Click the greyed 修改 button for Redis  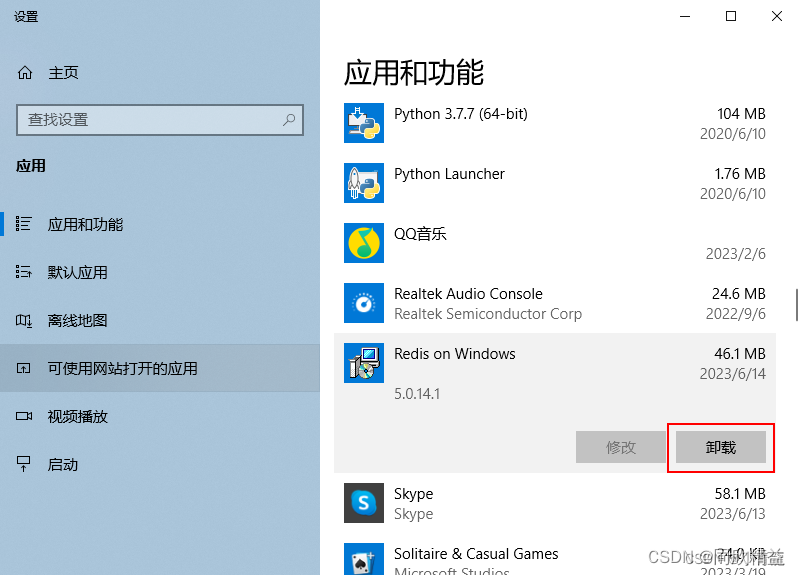tap(621, 447)
